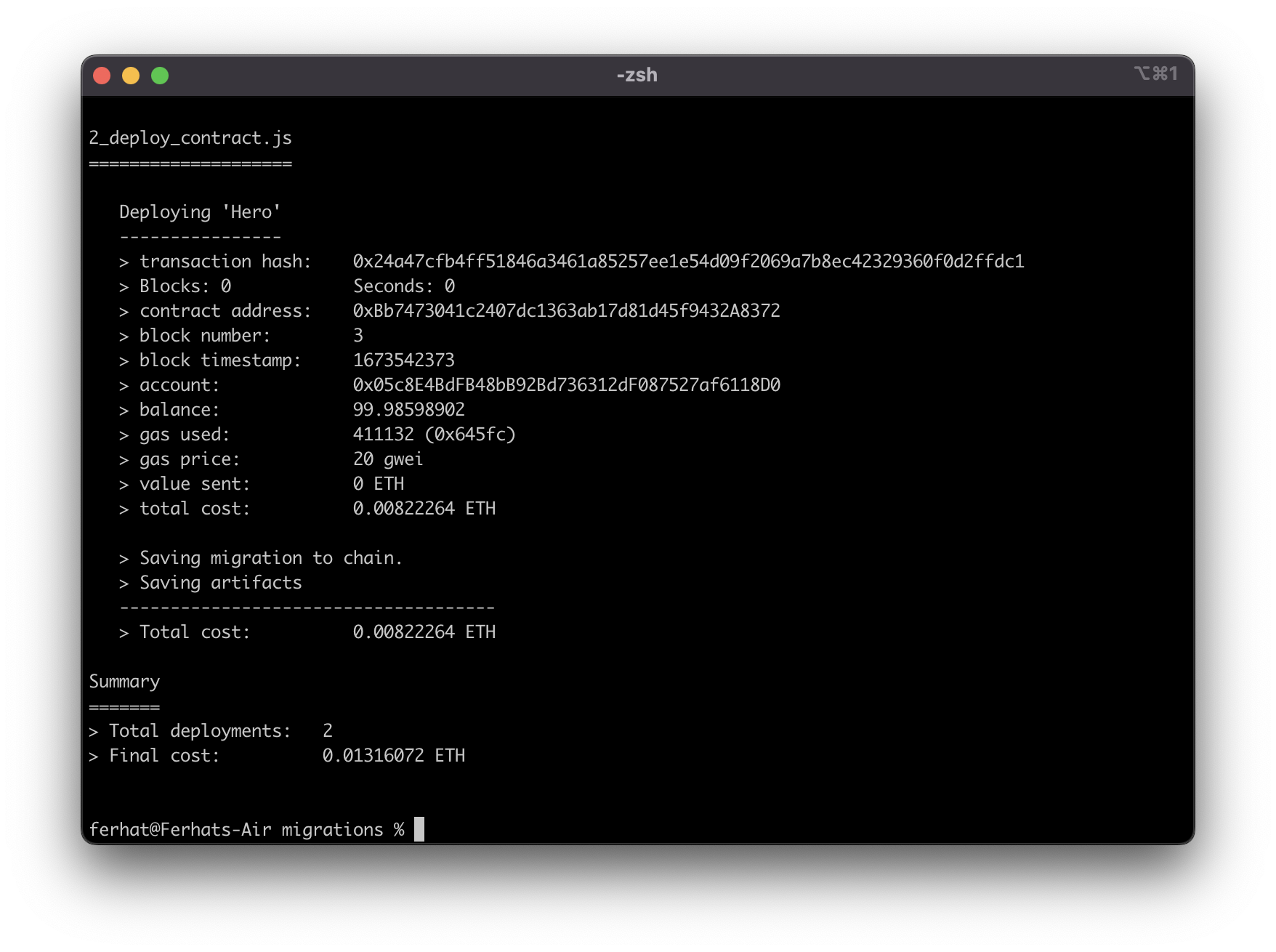Image resolution: width=1276 pixels, height=952 pixels.
Task: Maximize the terminal with the green button
Action: coord(160,76)
